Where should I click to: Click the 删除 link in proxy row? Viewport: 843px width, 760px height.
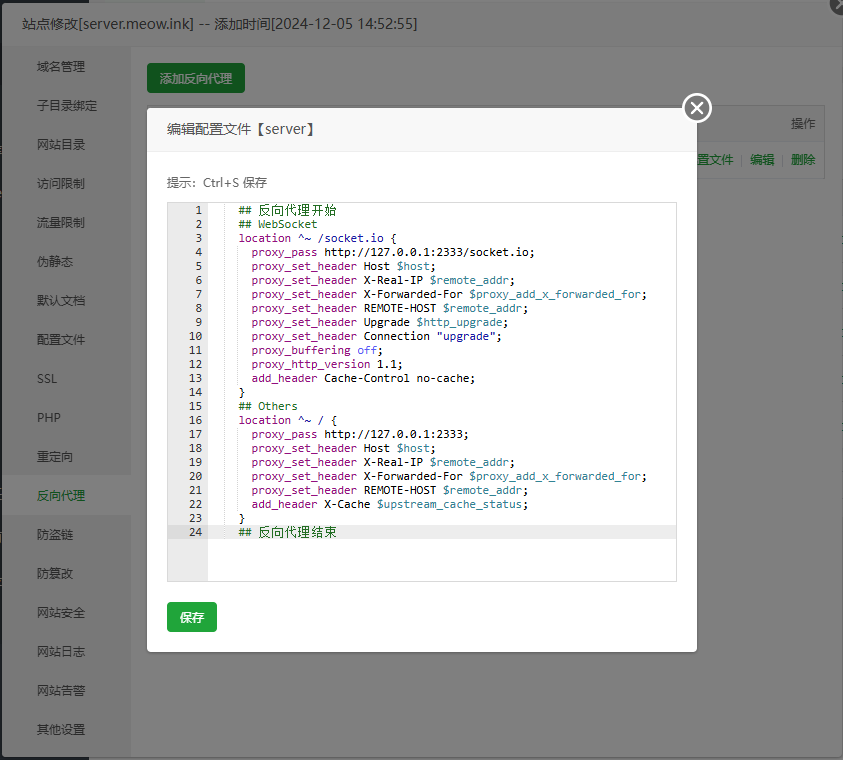tap(803, 160)
